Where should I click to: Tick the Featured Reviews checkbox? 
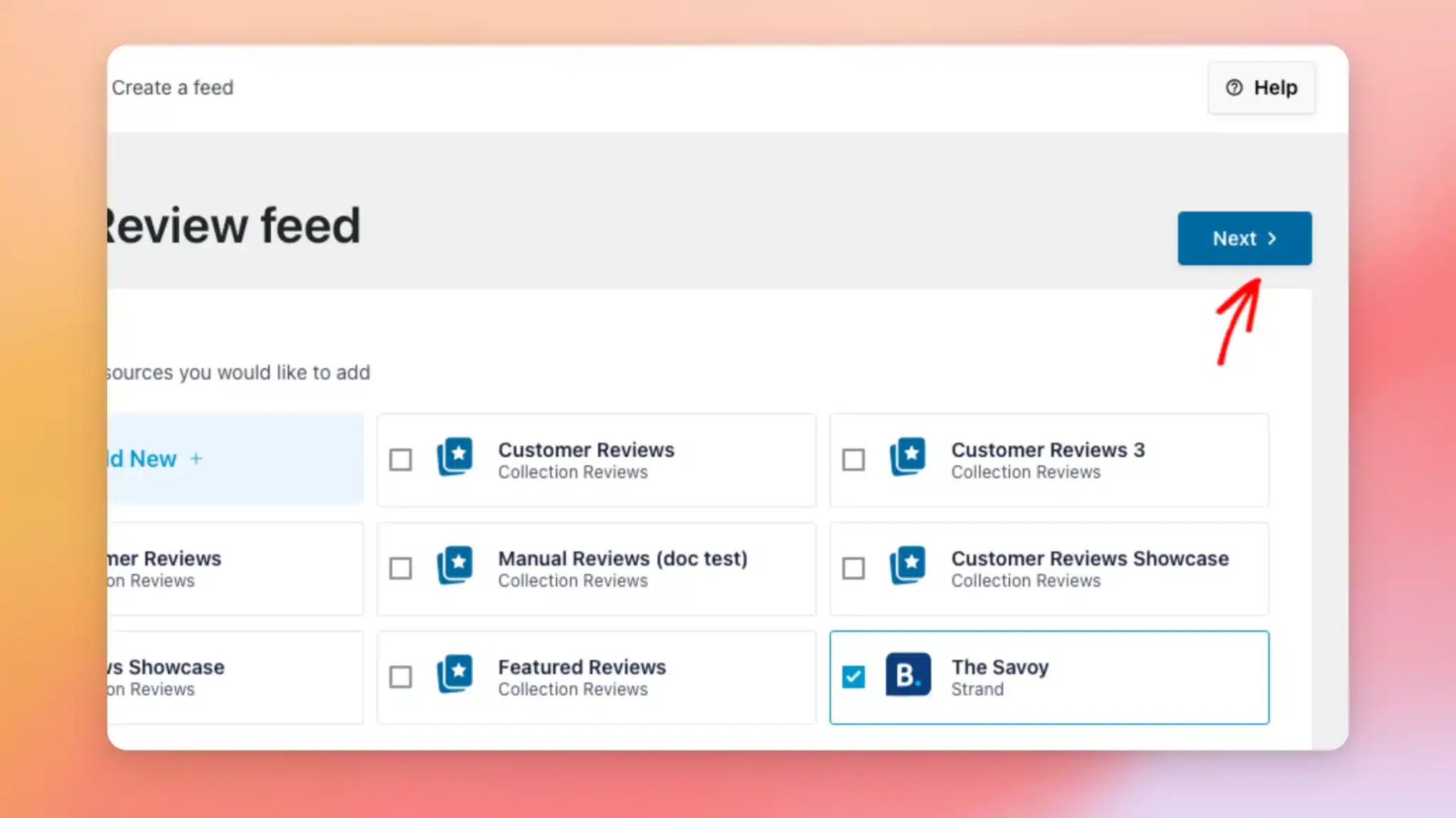tap(400, 677)
